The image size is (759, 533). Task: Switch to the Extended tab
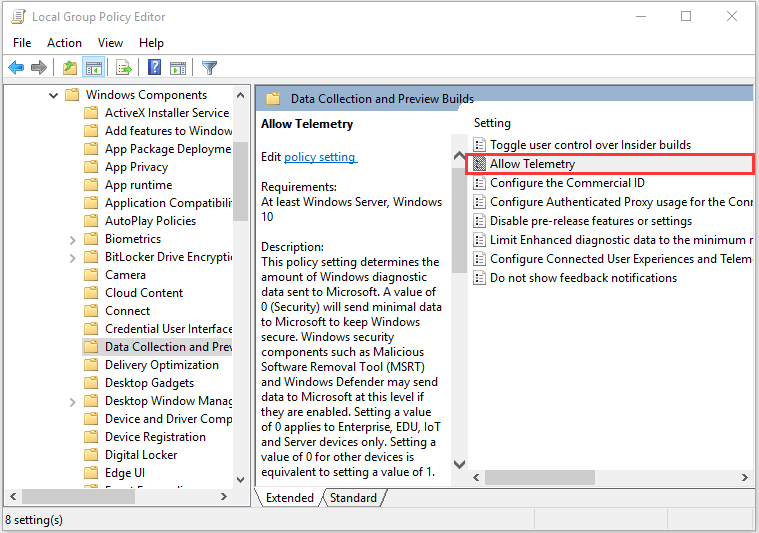[x=290, y=498]
